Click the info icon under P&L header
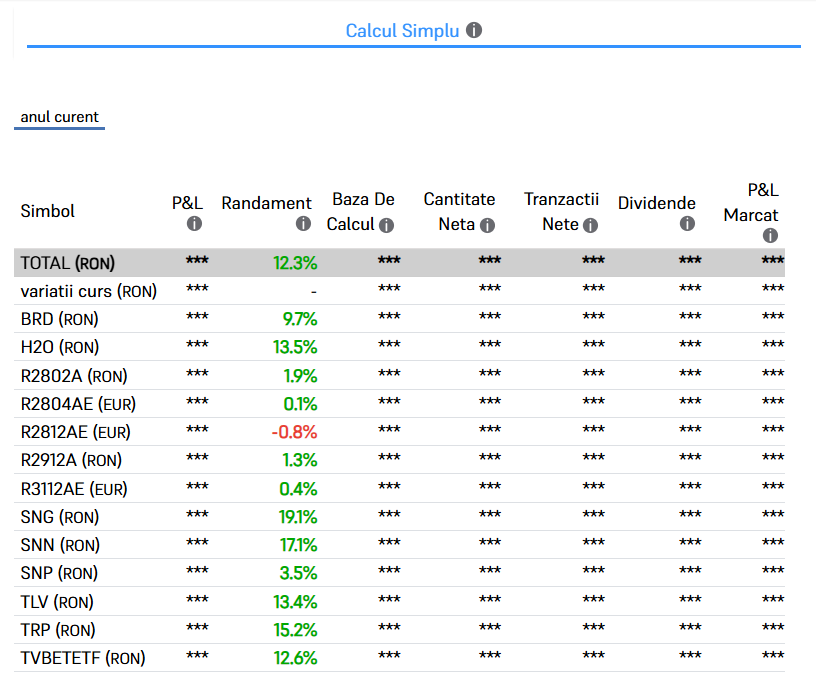Screen dimensions: 816x697 tap(195, 224)
